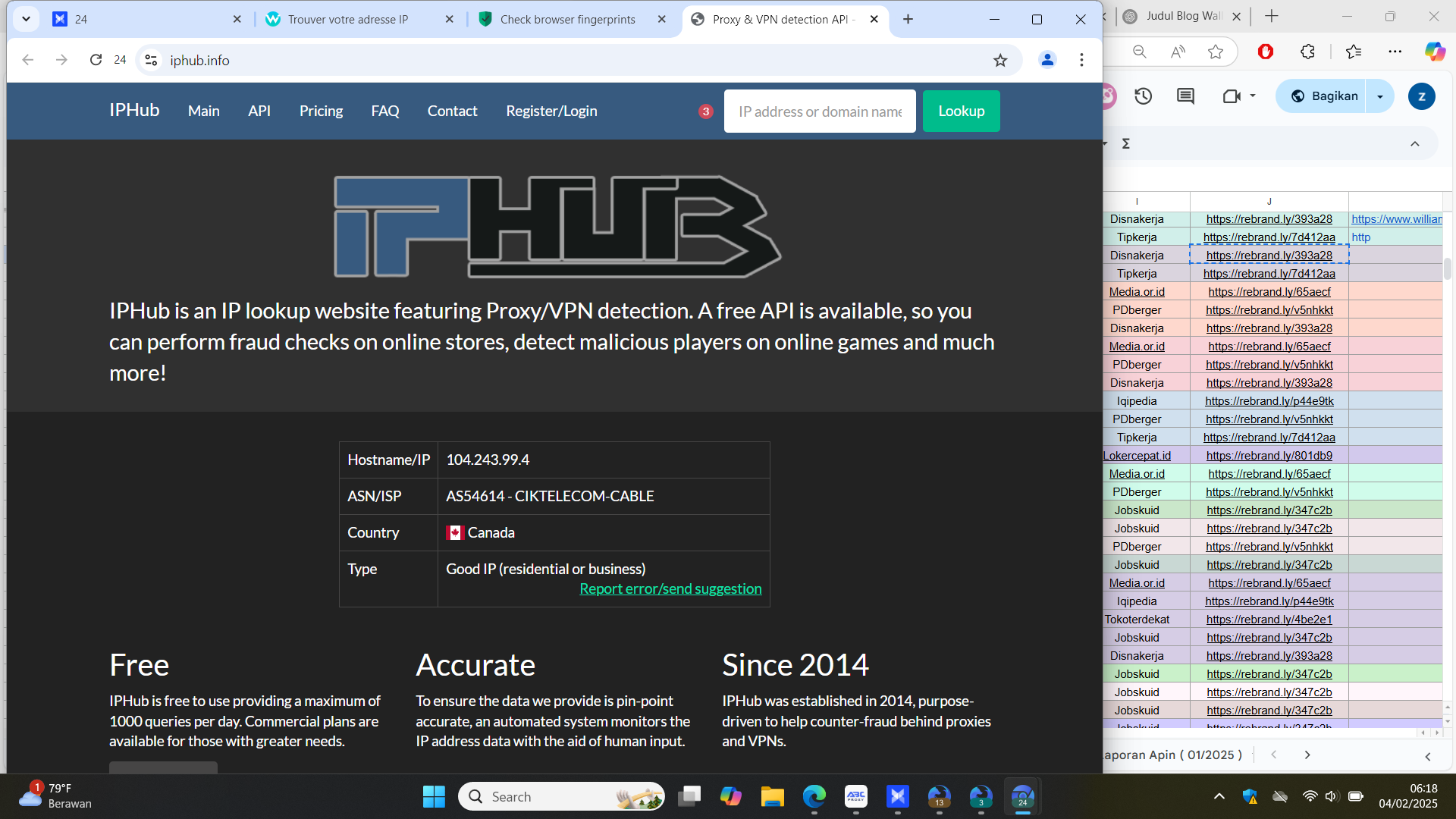Go to the previous sheet tab with left arrow
Screen dimensions: 1456x819
(x=1274, y=755)
